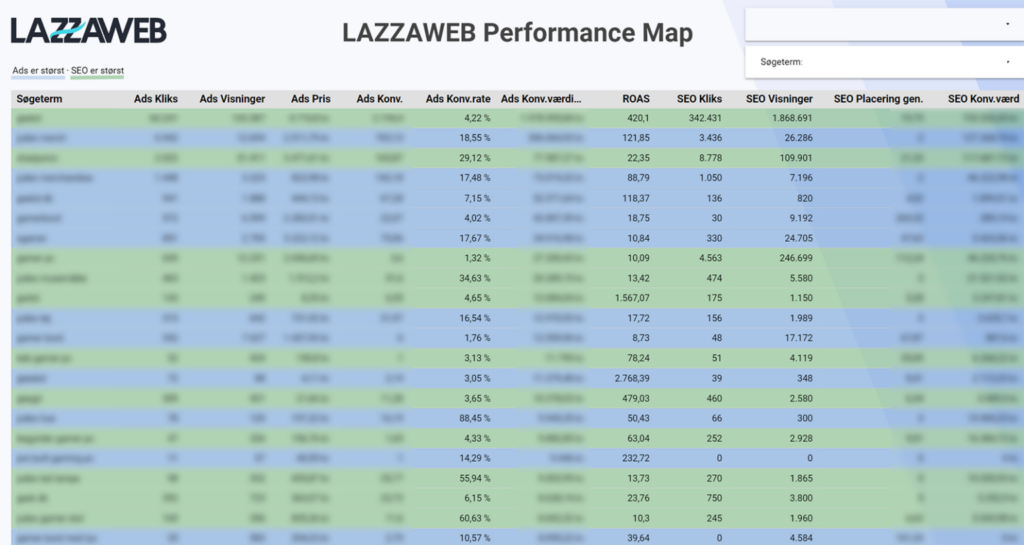
Task: Sort by the Ads Konv. column header
Action: coord(379,99)
